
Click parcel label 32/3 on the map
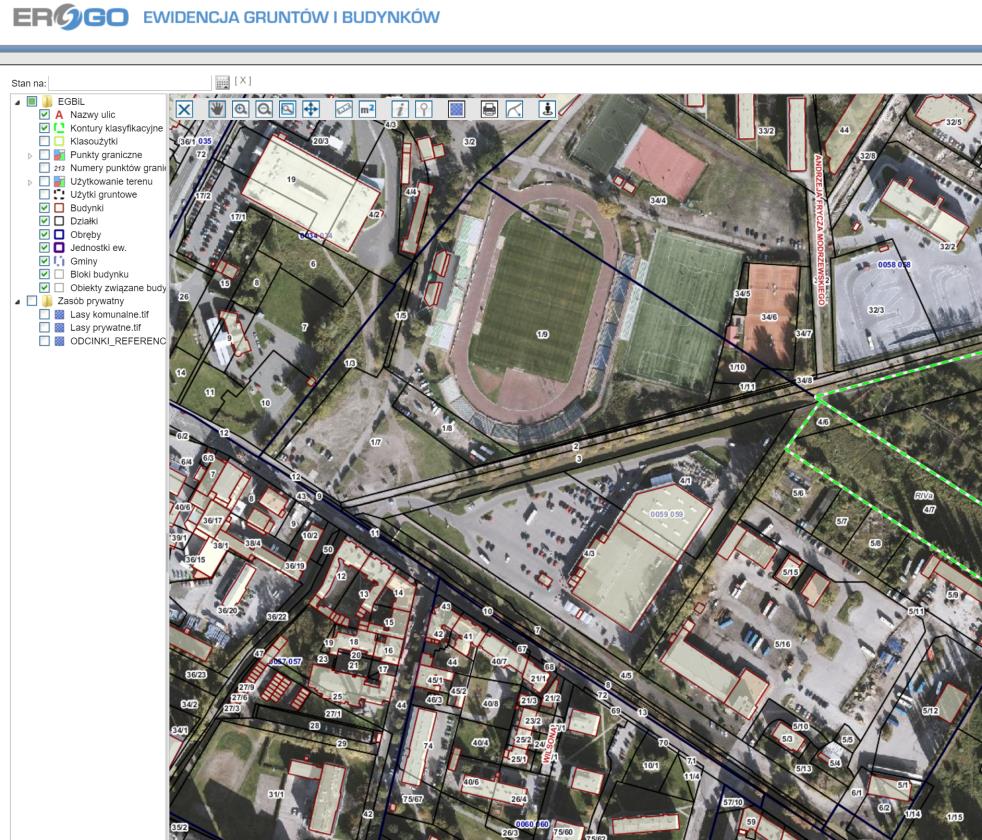point(876,310)
